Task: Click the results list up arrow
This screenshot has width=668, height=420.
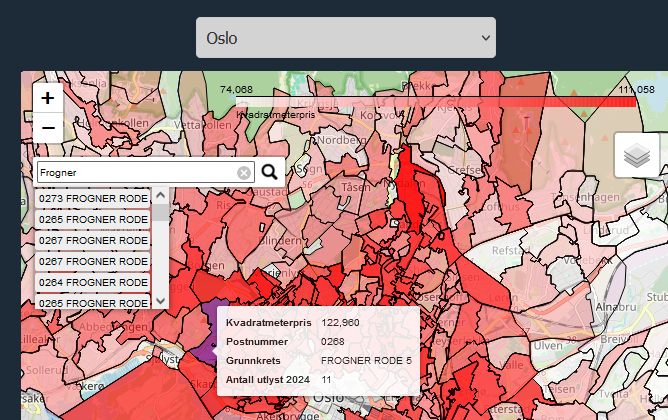Action: coord(161,196)
